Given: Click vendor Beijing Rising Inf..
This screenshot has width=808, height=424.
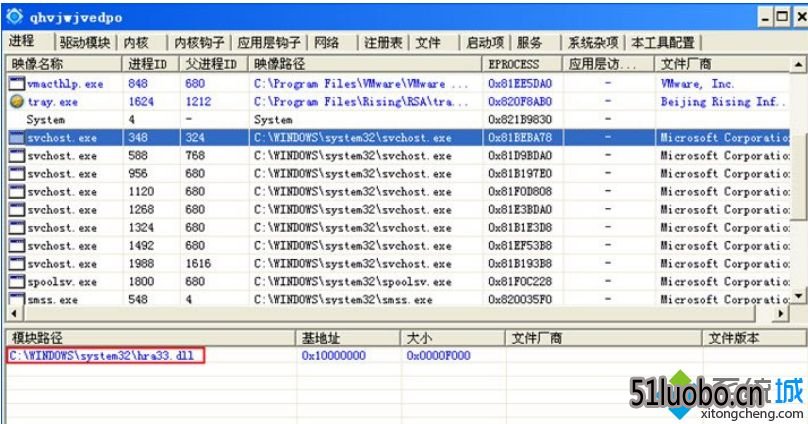Looking at the screenshot, I should [723, 101].
